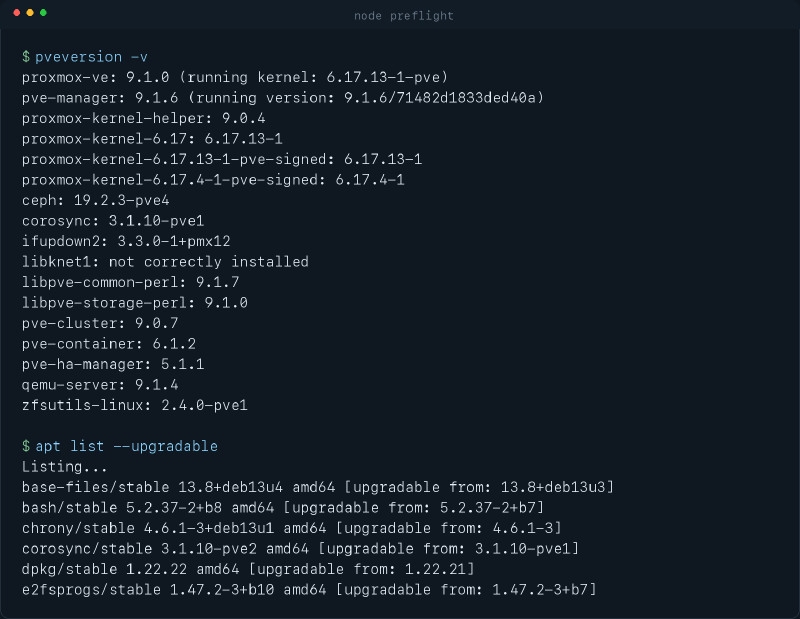Screen dimensions: 800x619
Task: Click the 'proxmox-kernel-6.17.4-1-pve-signed' line
Action: (213, 180)
